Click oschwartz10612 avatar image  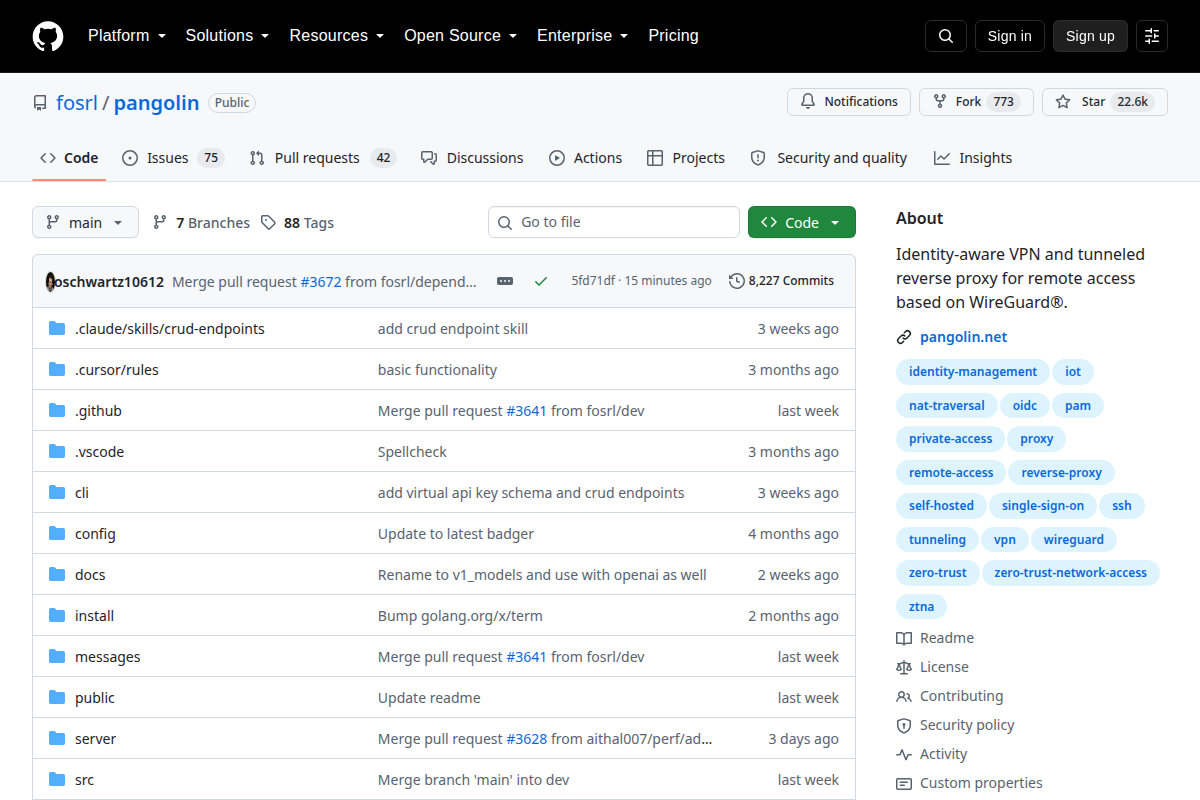(51, 282)
